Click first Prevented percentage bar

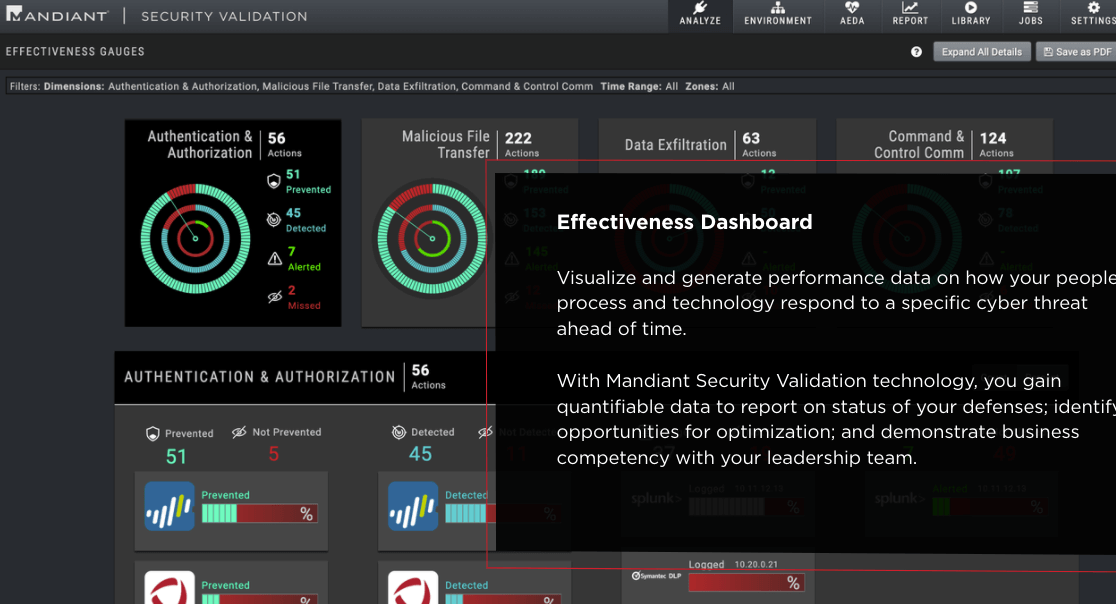pos(259,514)
